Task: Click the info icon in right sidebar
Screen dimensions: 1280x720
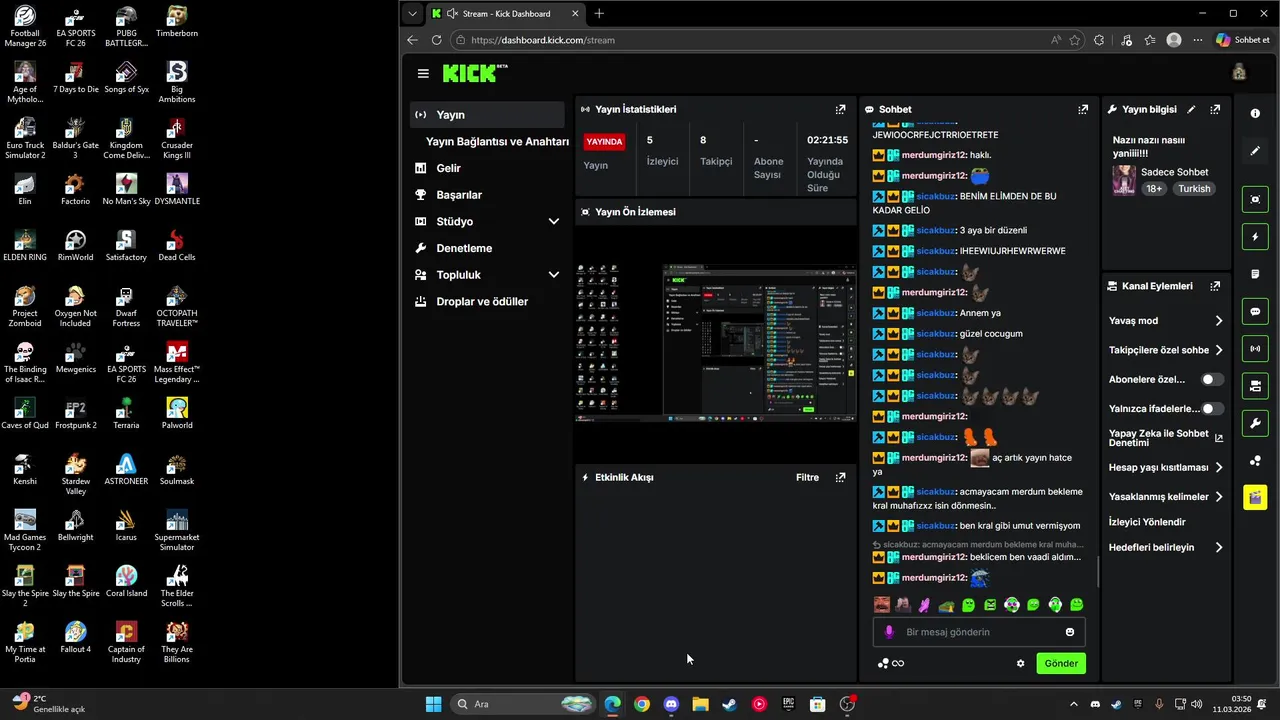Action: [x=1255, y=113]
